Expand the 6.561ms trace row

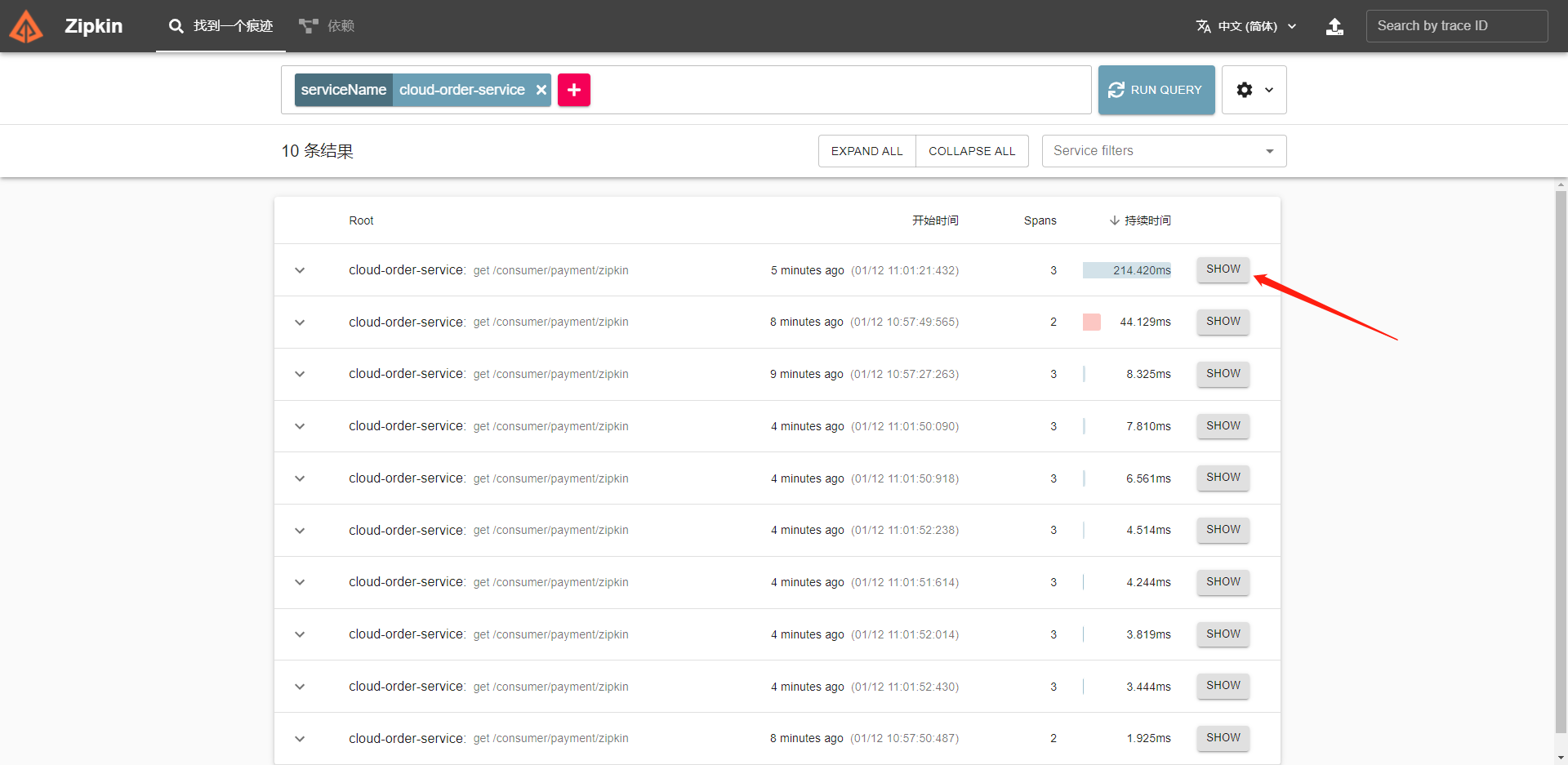pos(300,478)
